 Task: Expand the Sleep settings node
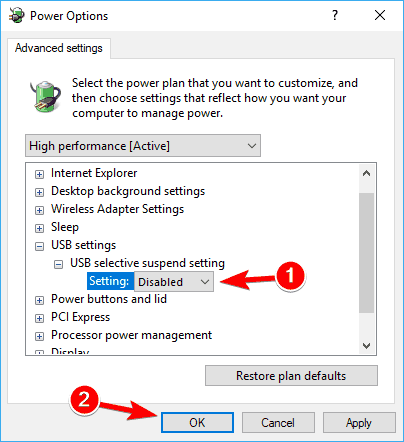[x=39, y=228]
